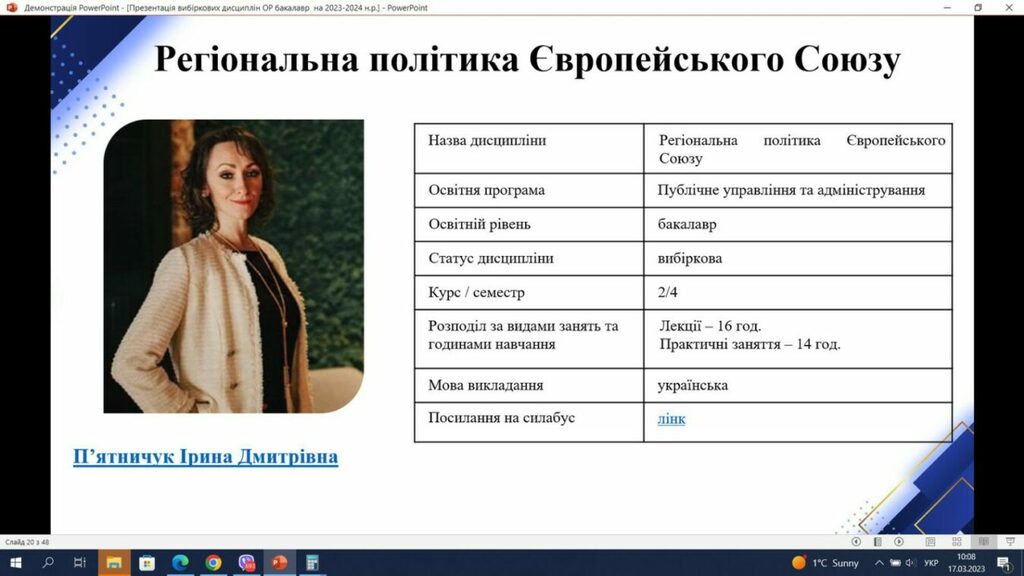Open Calculator from the taskbar
The width and height of the screenshot is (1024, 576).
[312, 562]
